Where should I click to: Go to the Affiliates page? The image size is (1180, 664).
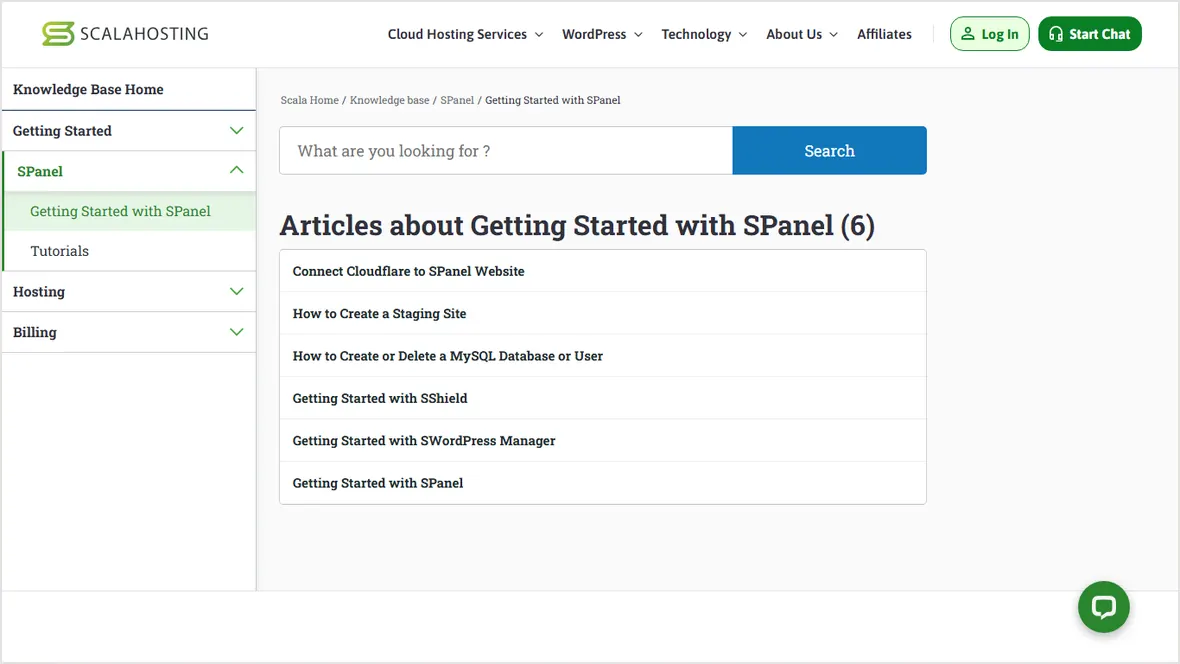883,34
